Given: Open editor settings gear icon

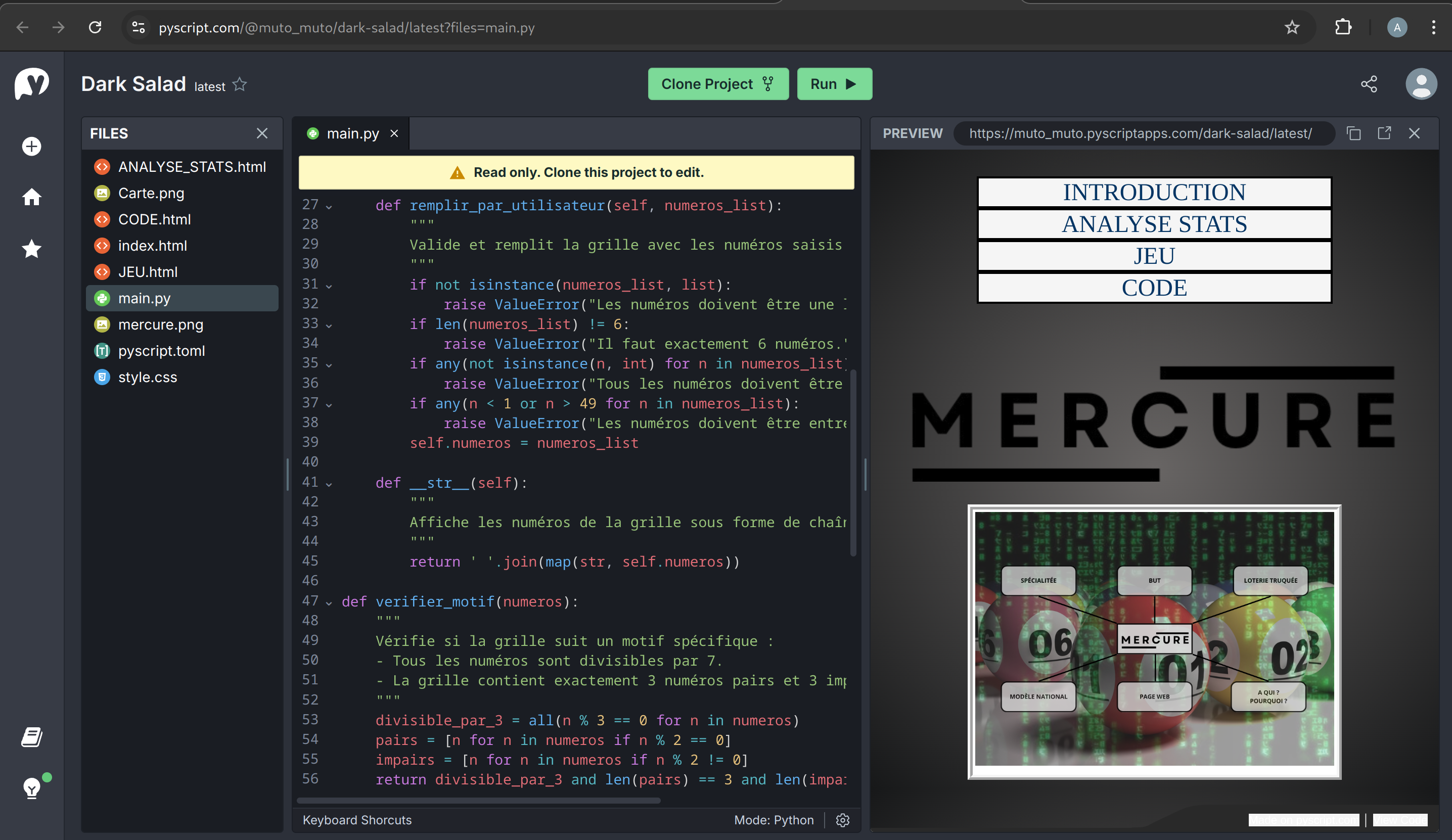Looking at the screenshot, I should [842, 820].
